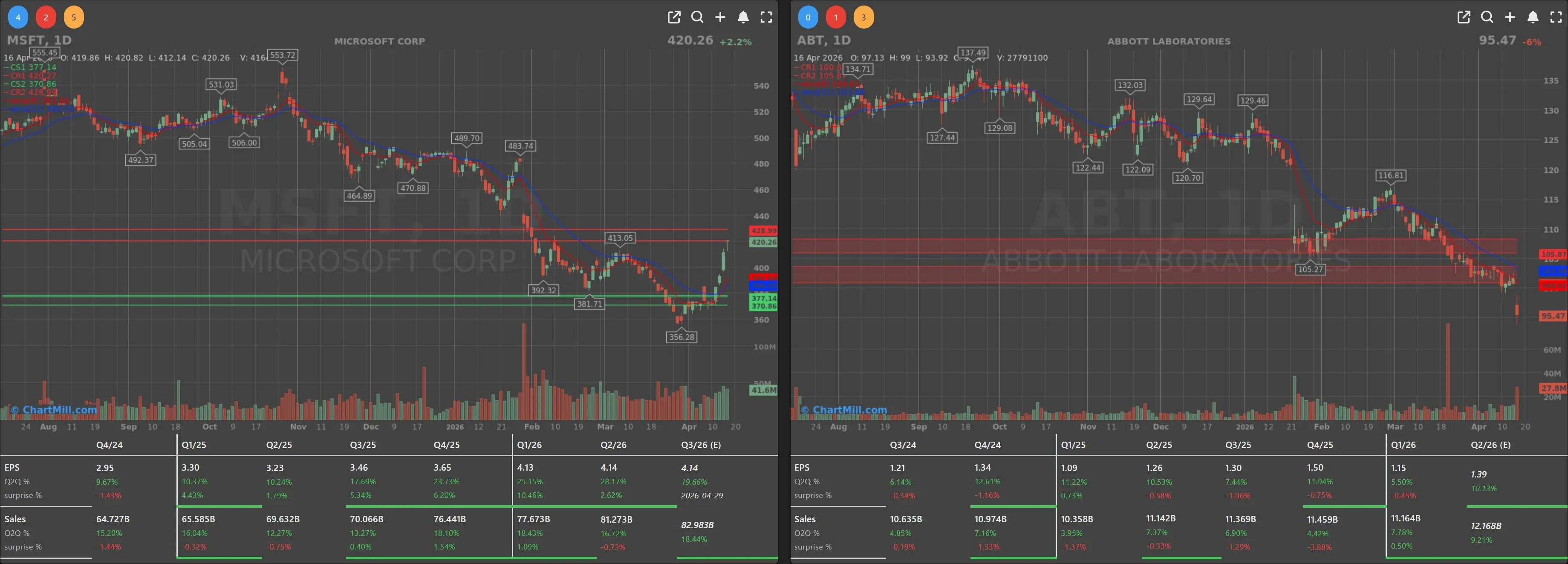Click ABBOTT LABORATORIES title text
Image resolution: width=1568 pixels, height=564 pixels.
pos(1169,41)
